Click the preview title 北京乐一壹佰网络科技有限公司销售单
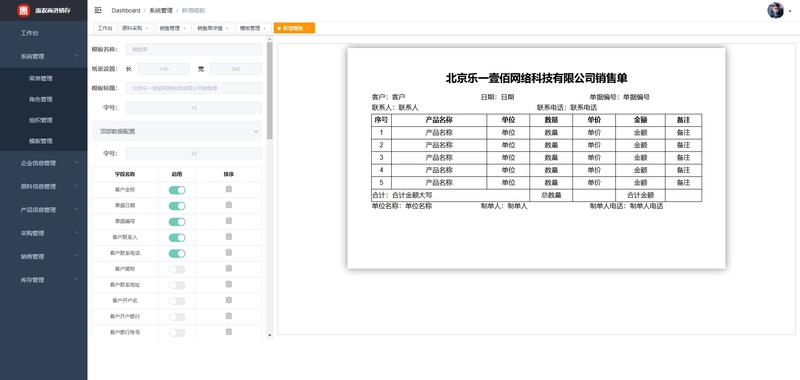Viewport: 800px width, 380px height. [536, 78]
